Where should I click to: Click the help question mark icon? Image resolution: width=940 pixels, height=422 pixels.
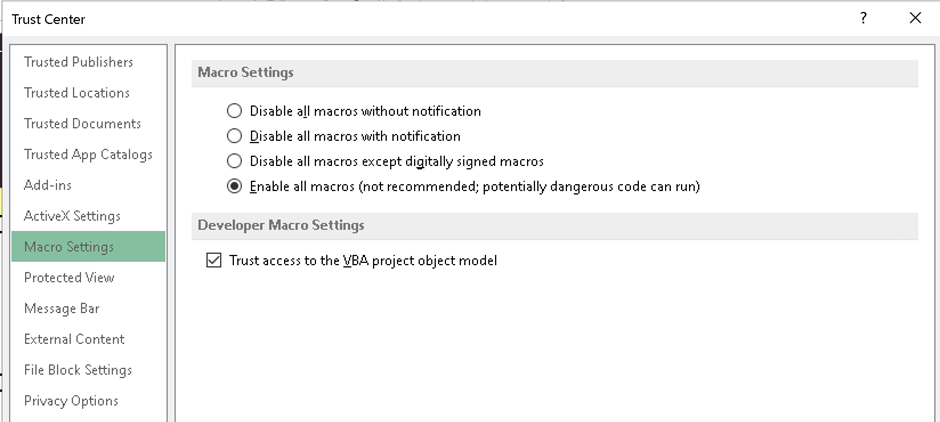[x=864, y=18]
